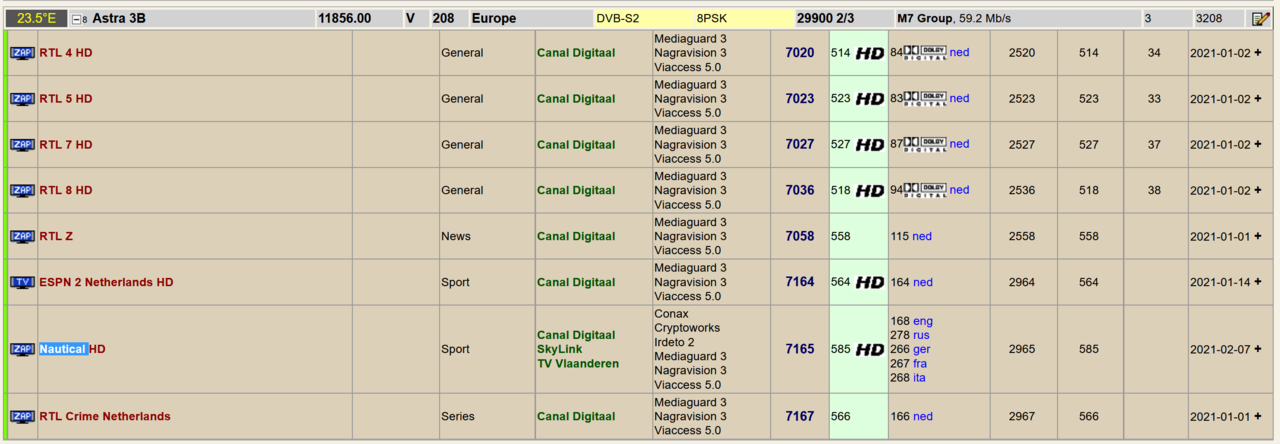Open the SkyLink package link
Screen dimensions: 1280x444
coord(561,349)
